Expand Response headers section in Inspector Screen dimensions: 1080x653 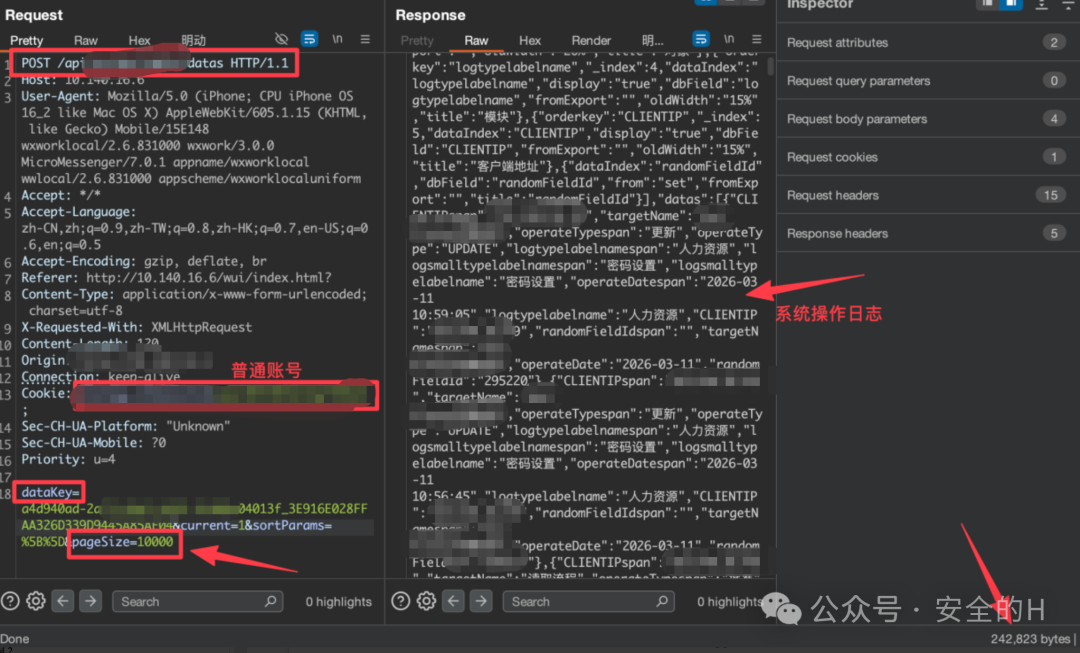[x=927, y=234]
